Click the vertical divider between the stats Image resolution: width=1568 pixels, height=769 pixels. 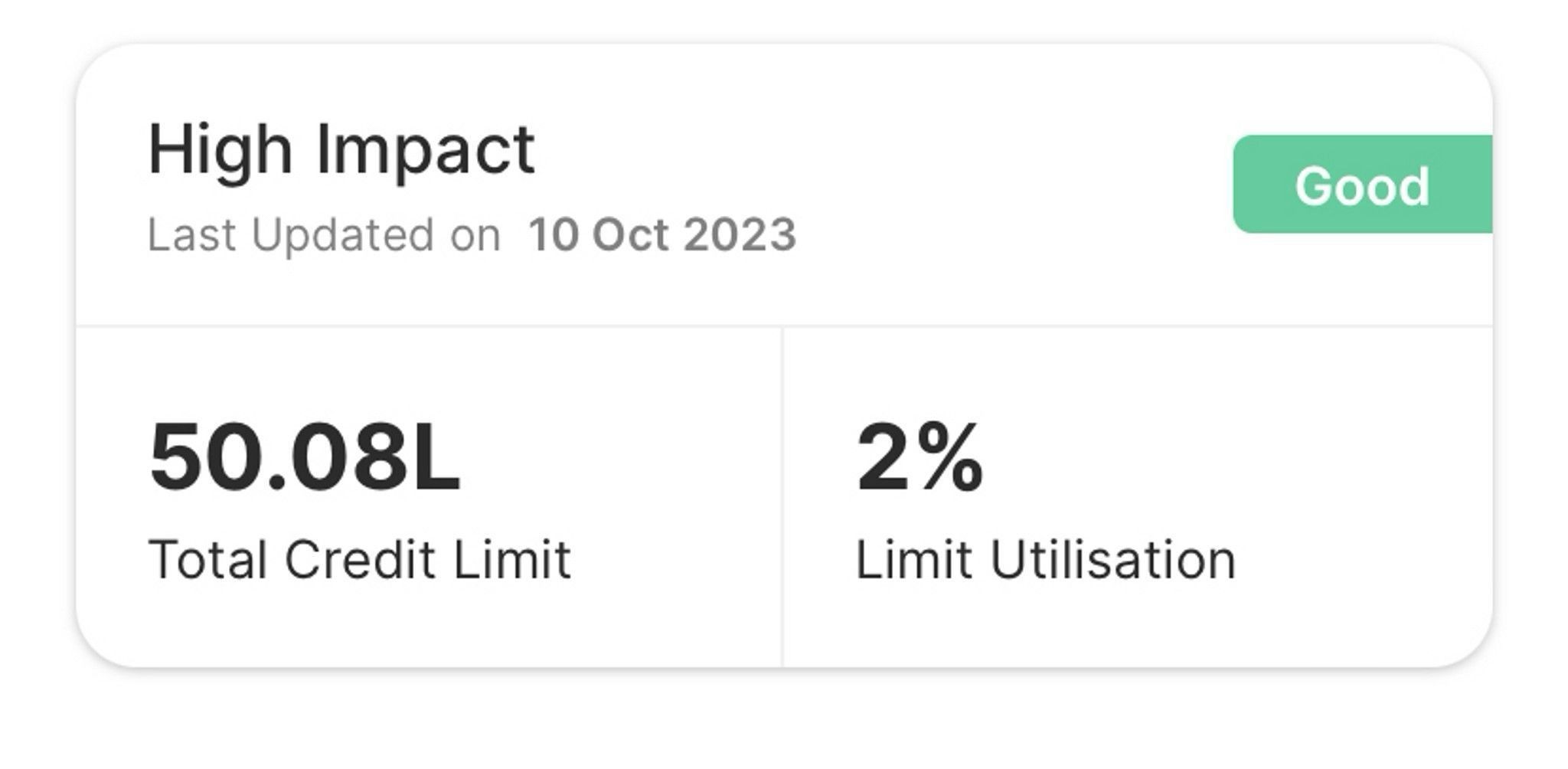click(782, 498)
